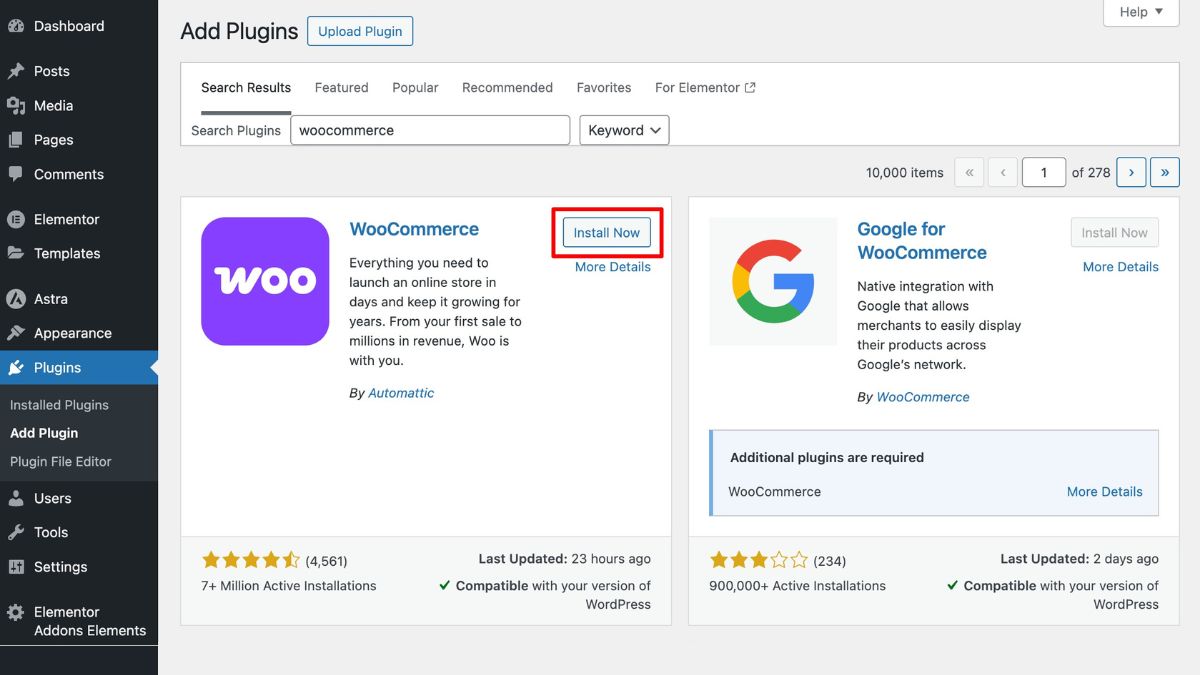Open More Details under WooCommerce Install Now

(613, 267)
